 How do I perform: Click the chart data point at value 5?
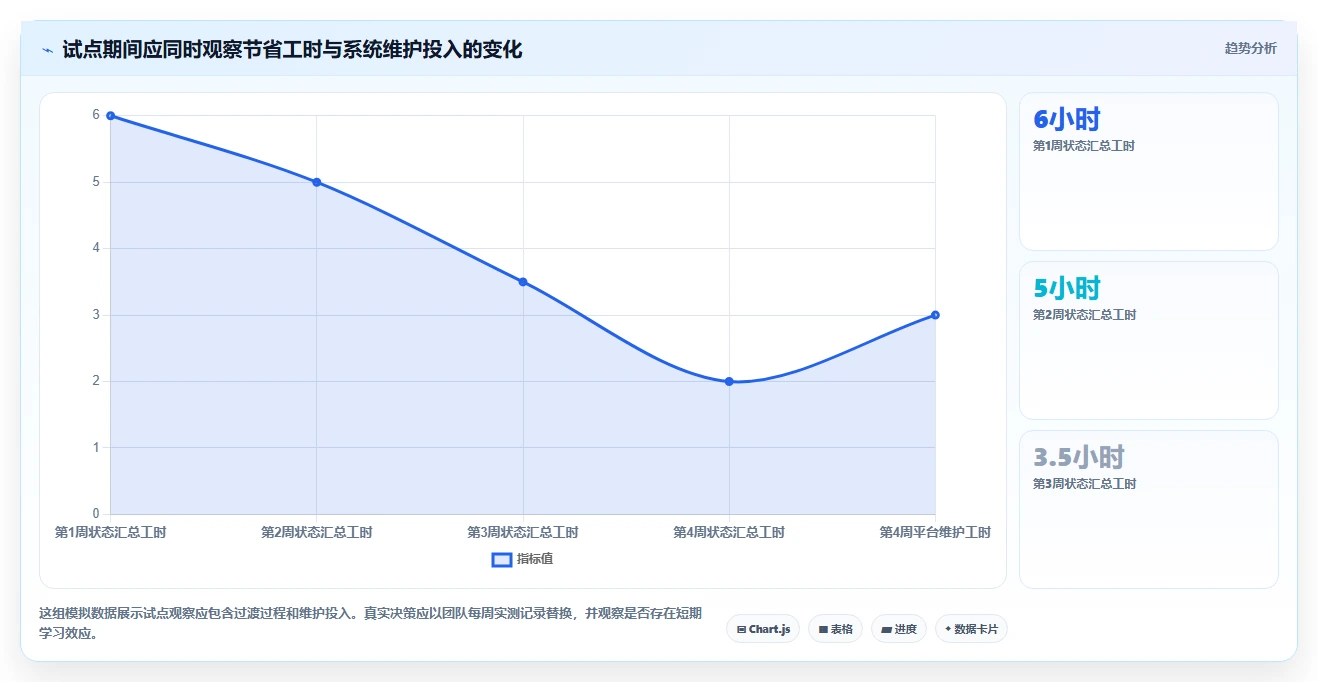click(x=316, y=182)
